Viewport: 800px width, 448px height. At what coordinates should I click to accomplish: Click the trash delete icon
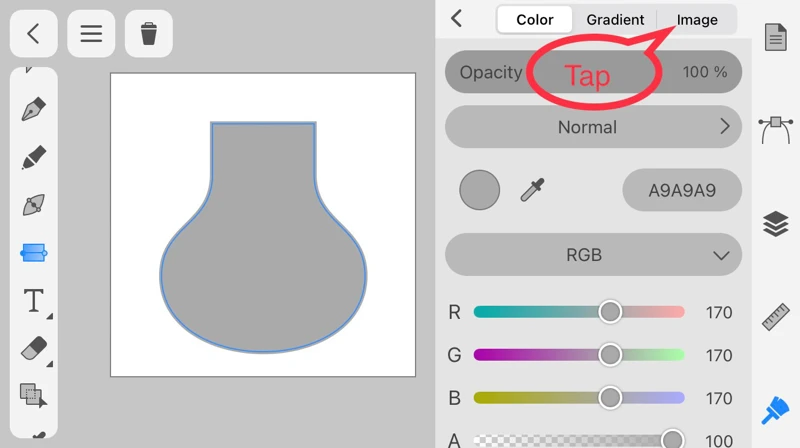(x=149, y=34)
